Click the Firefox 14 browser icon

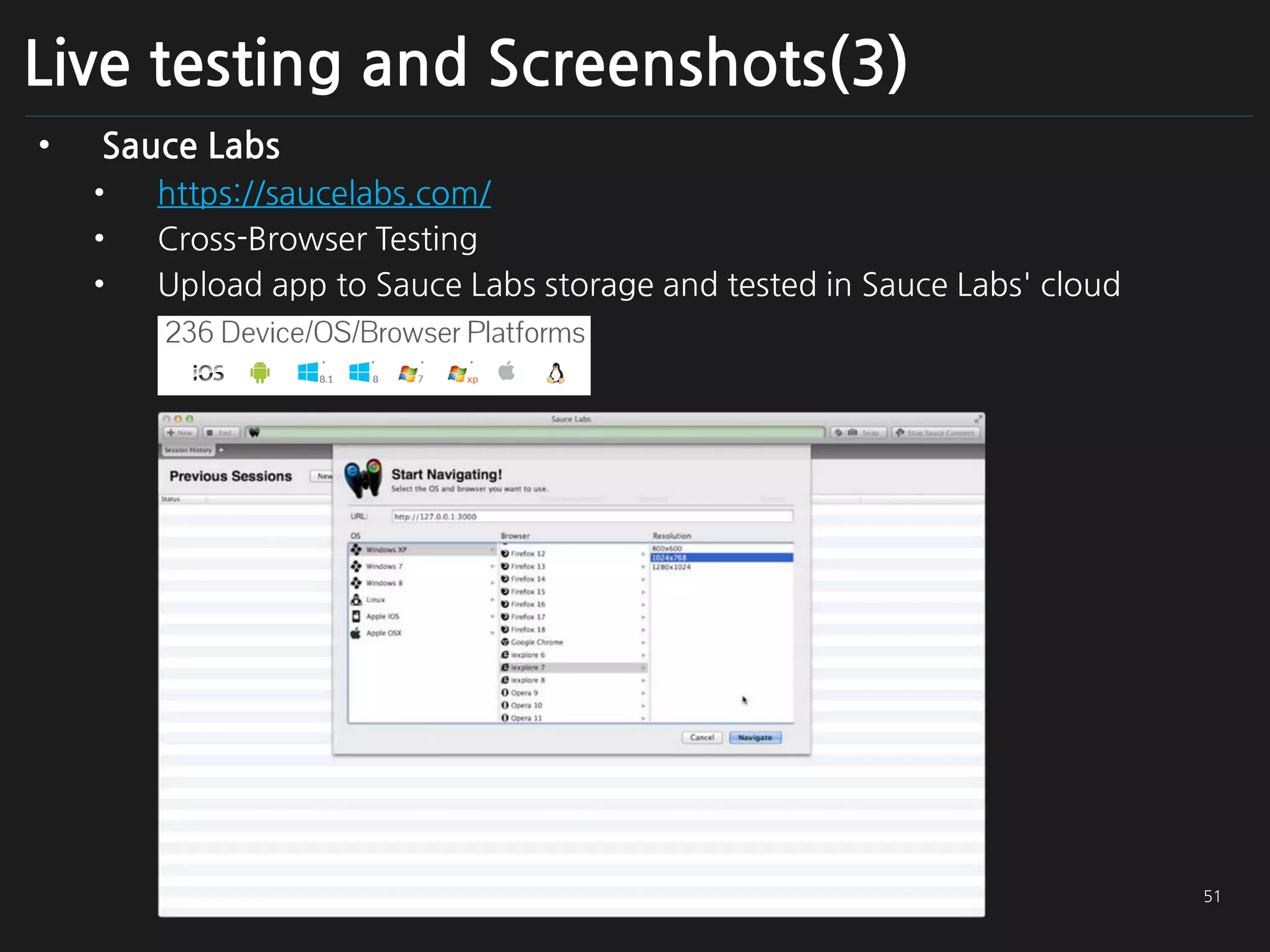[x=505, y=579]
